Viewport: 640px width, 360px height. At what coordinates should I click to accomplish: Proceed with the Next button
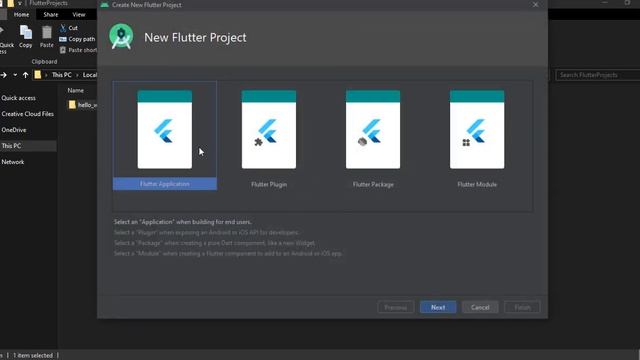(438, 307)
